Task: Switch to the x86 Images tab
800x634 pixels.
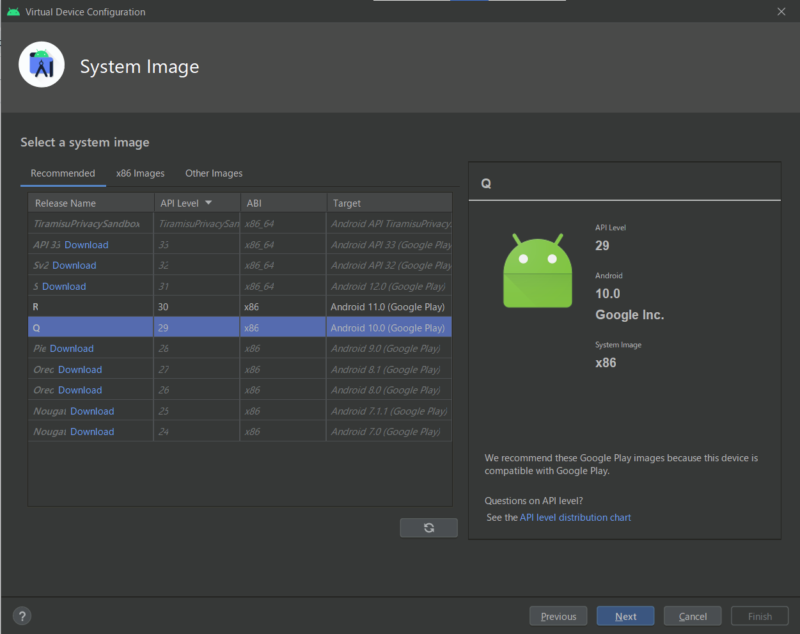Action: (140, 173)
